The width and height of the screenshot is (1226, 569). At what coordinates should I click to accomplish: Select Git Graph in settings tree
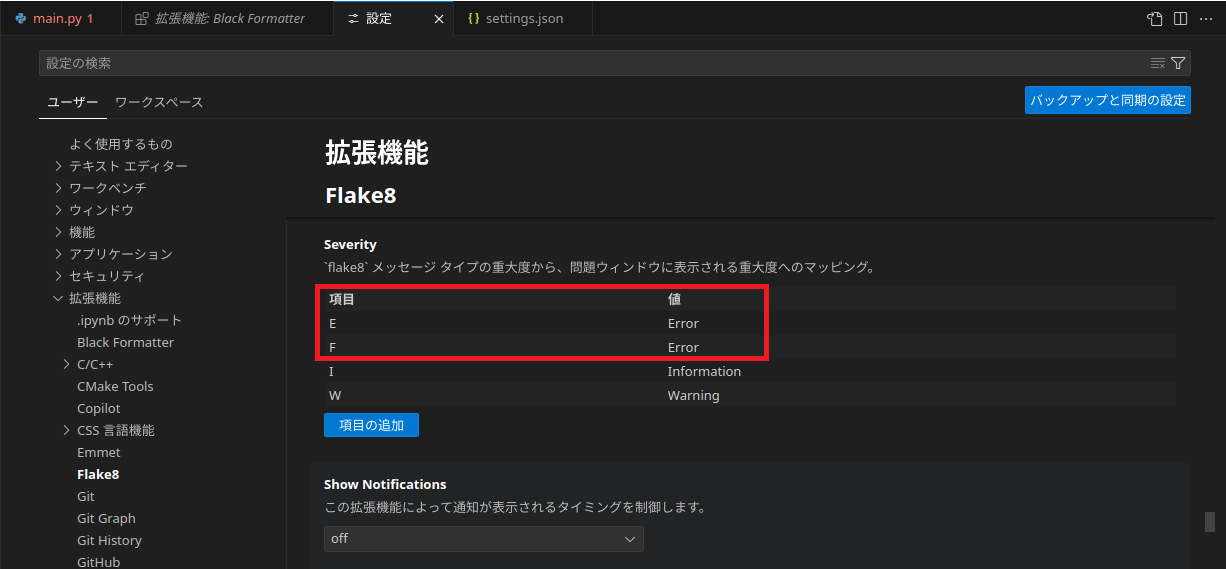[x=106, y=518]
